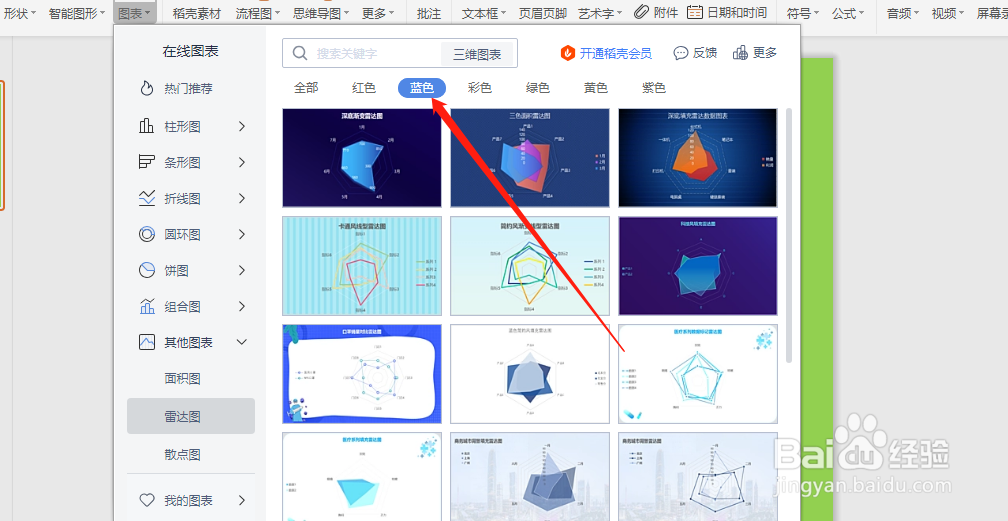Image resolution: width=1008 pixels, height=521 pixels.
Task: Pick the purple 科技风填充雷达图 thumbnail
Action: 698,266
